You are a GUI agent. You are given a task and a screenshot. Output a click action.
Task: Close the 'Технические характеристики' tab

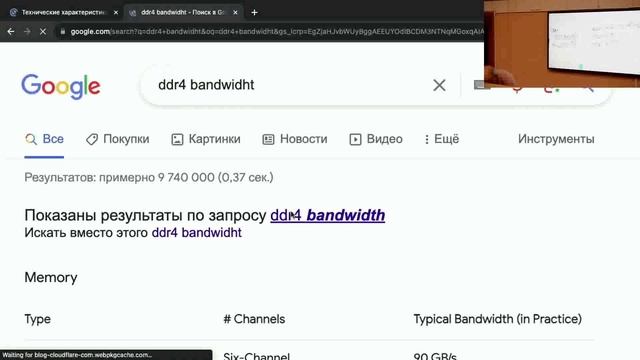tap(116, 13)
